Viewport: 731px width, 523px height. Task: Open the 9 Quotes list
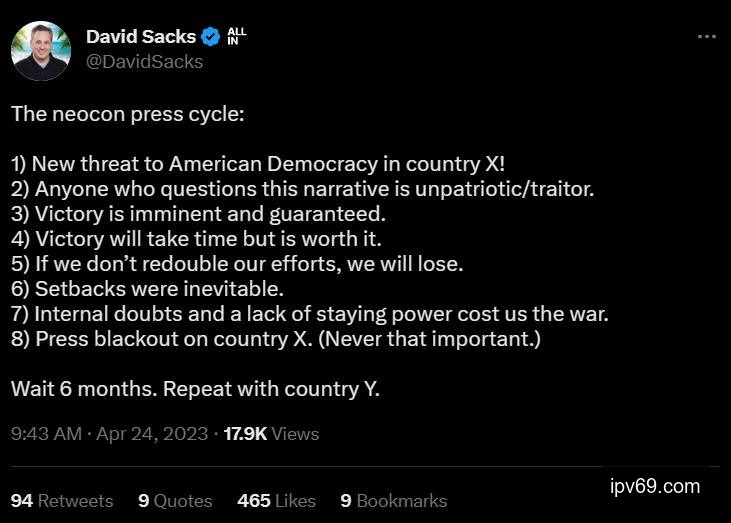pos(175,500)
